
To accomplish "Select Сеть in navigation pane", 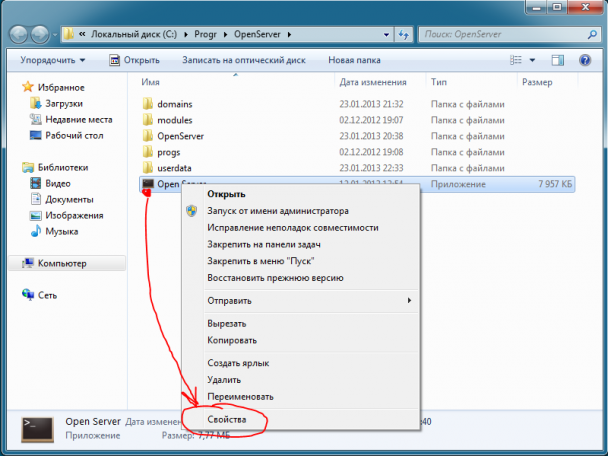I will [40, 295].
